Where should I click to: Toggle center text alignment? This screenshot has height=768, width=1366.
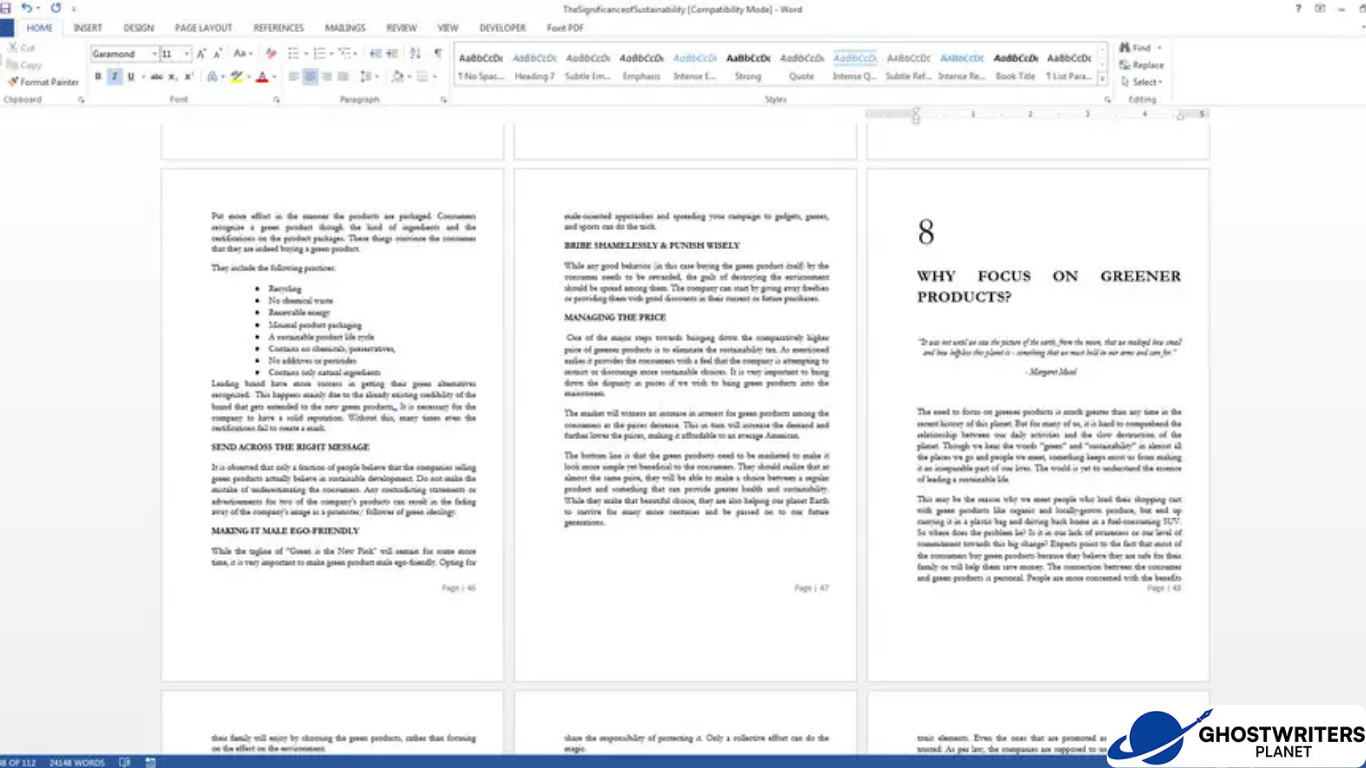311,77
